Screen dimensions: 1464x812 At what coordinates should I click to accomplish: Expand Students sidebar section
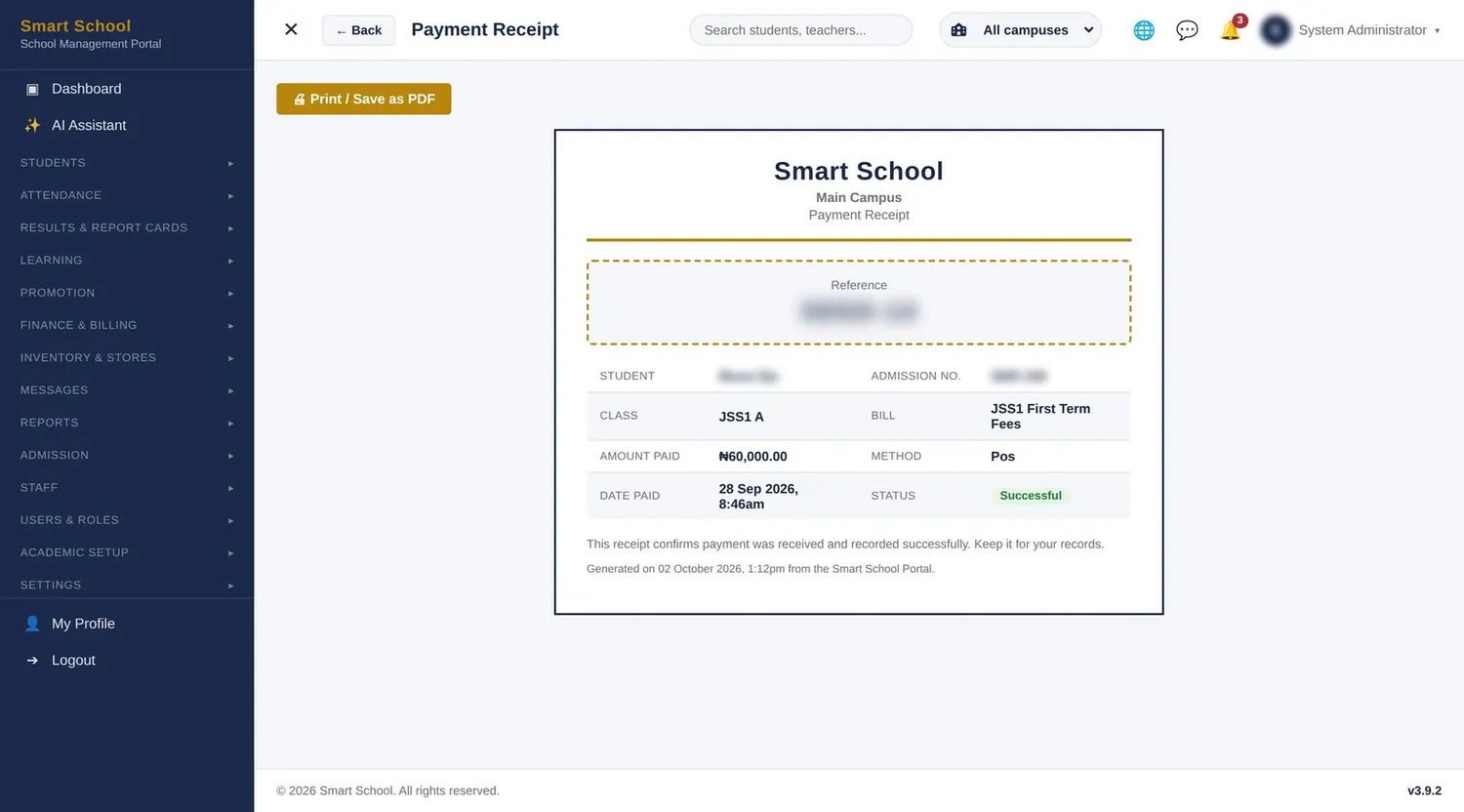point(127,163)
